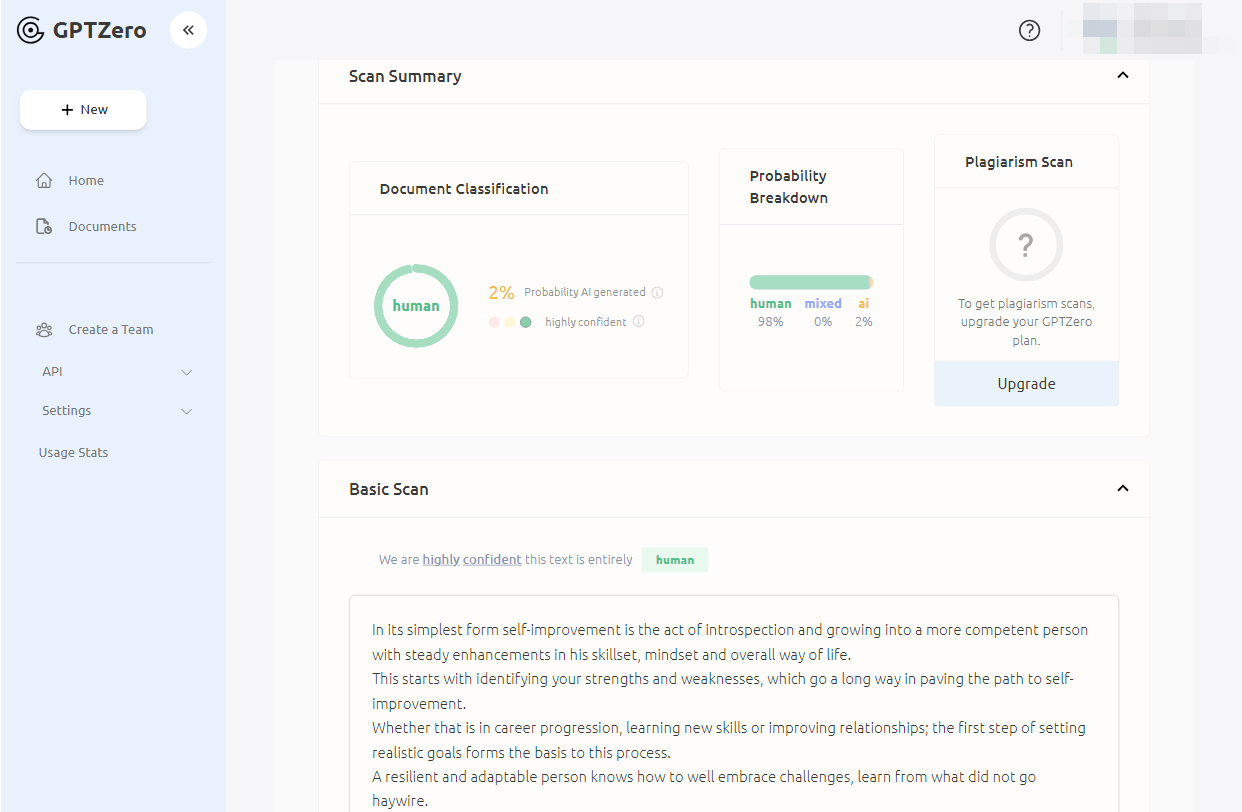
Task: Click the human donut chart
Action: [x=416, y=306]
